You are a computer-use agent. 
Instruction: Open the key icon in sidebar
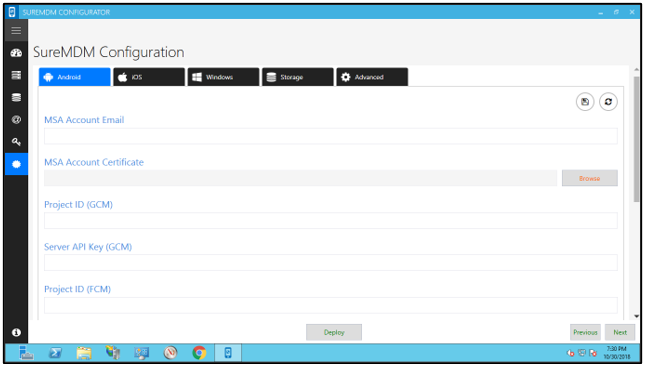16,142
